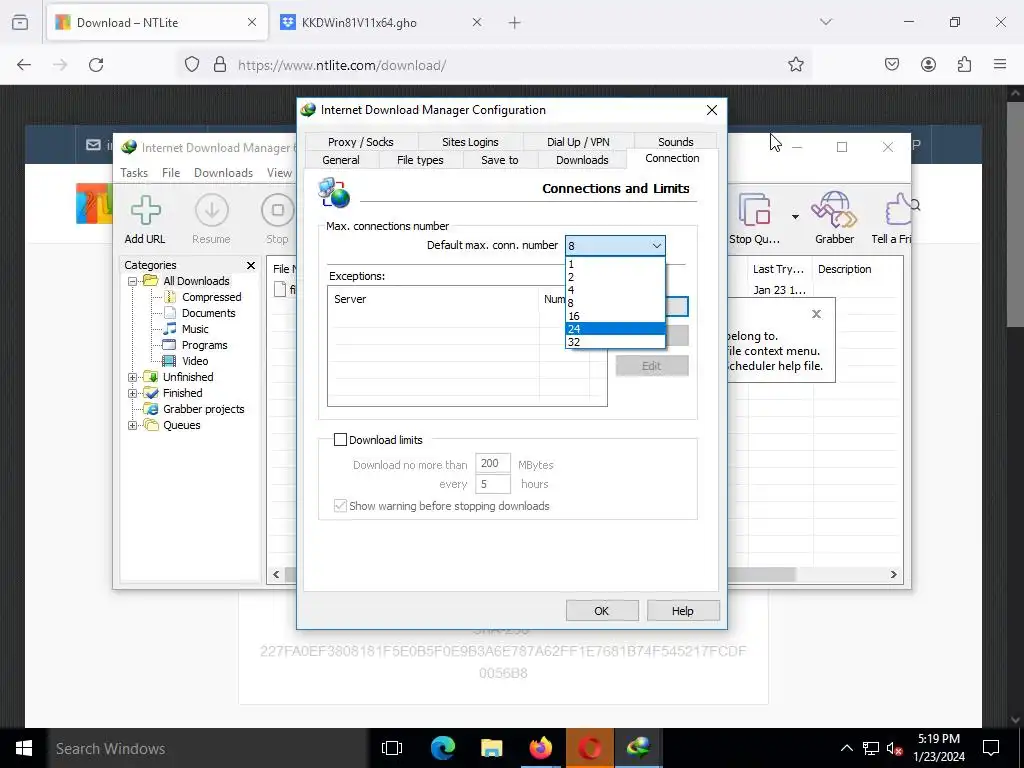Select the Video category
This screenshot has width=1024, height=768.
(195, 361)
